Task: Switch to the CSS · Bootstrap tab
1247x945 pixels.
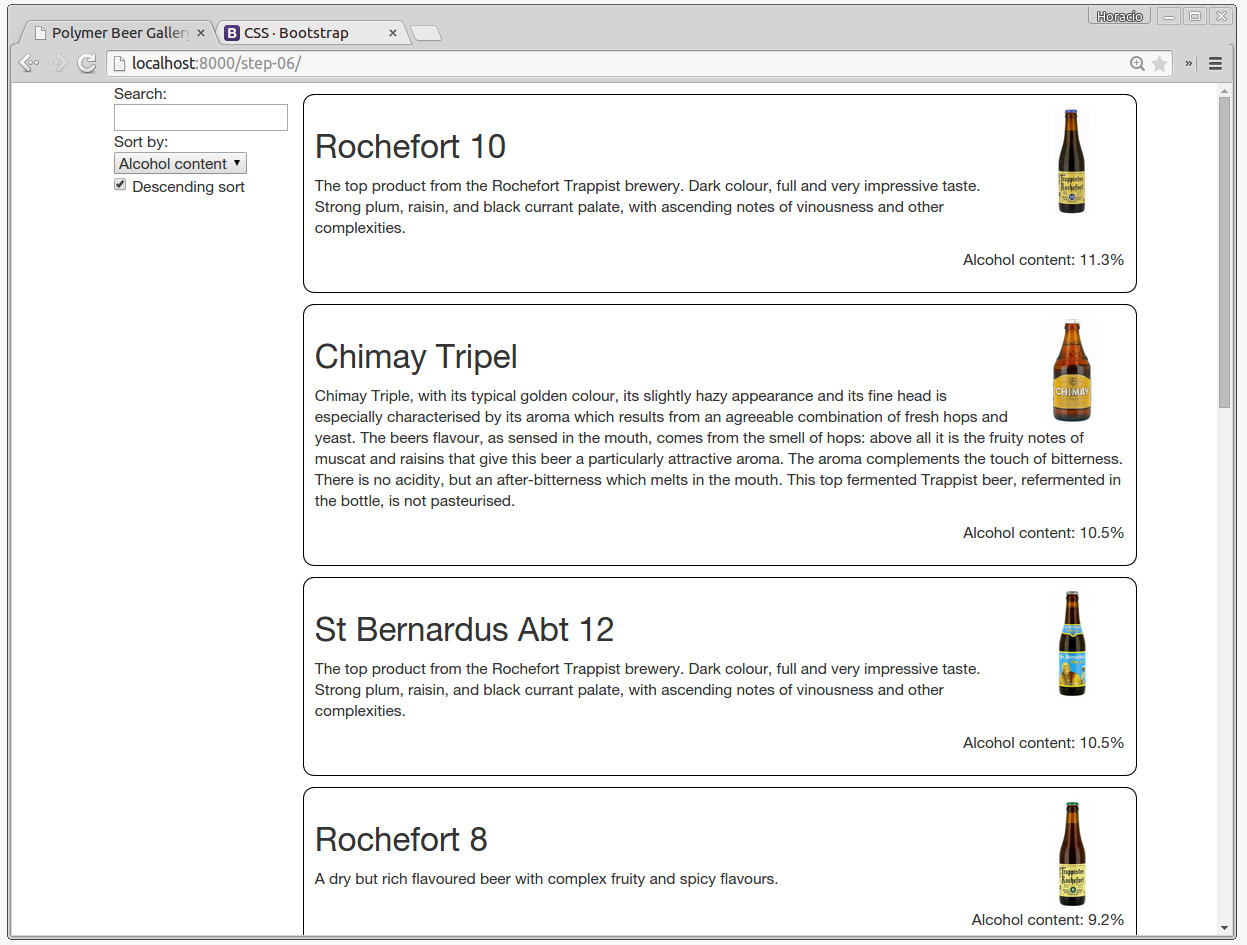Action: [x=310, y=33]
